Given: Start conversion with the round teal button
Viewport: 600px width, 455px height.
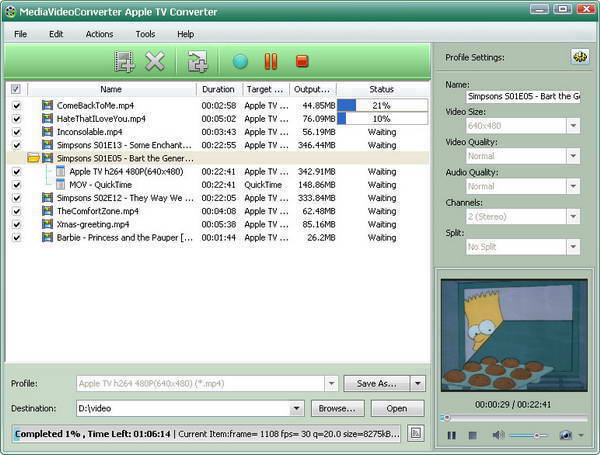Looking at the screenshot, I should 240,61.
